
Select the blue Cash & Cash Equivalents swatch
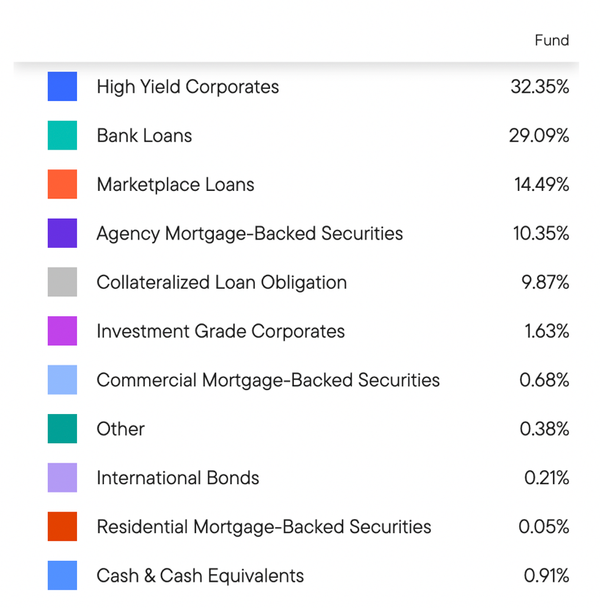point(62,575)
